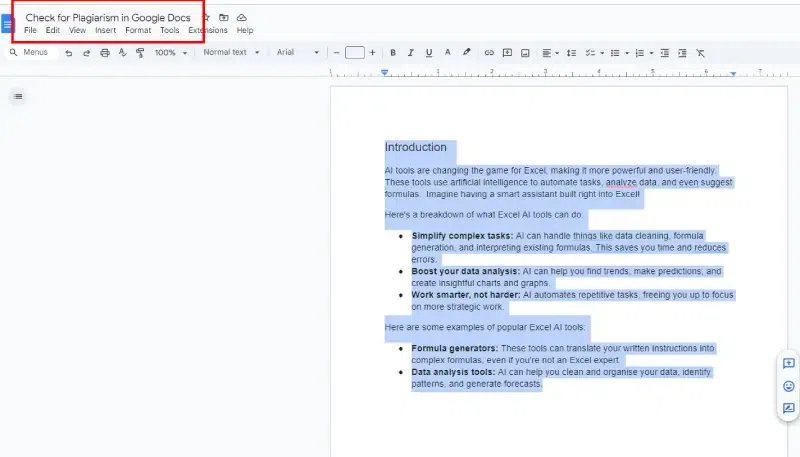800x457 pixels.
Task: Open the highlight color pen
Action: [466, 53]
